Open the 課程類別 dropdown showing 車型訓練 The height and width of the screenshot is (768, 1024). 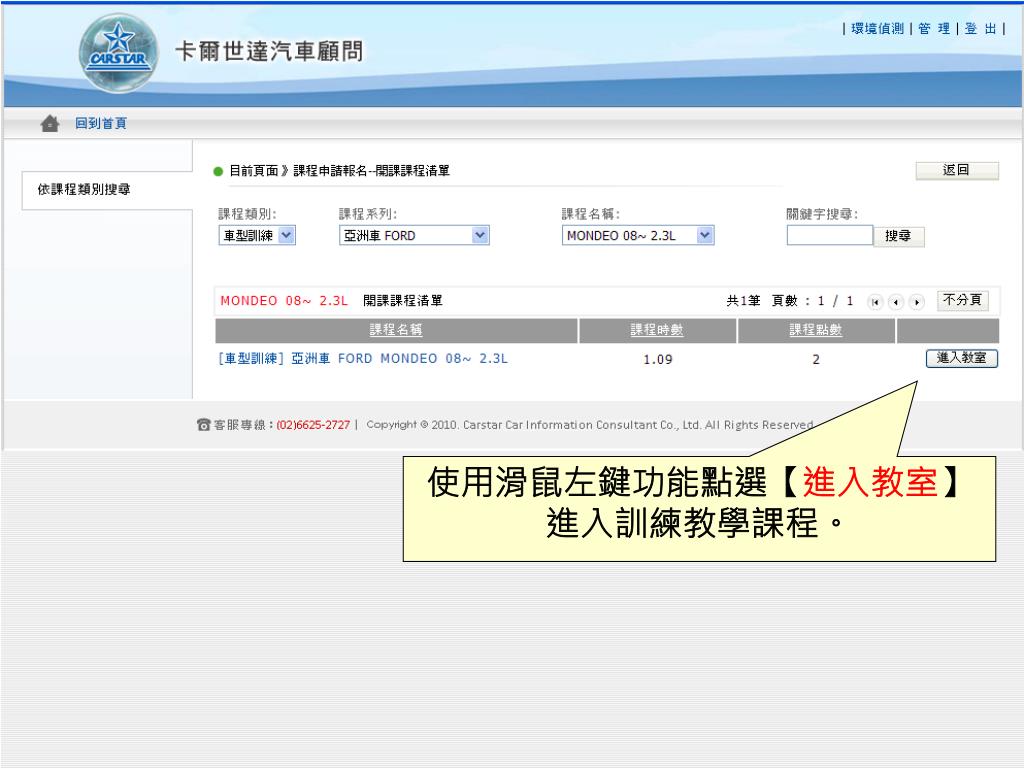click(x=257, y=235)
